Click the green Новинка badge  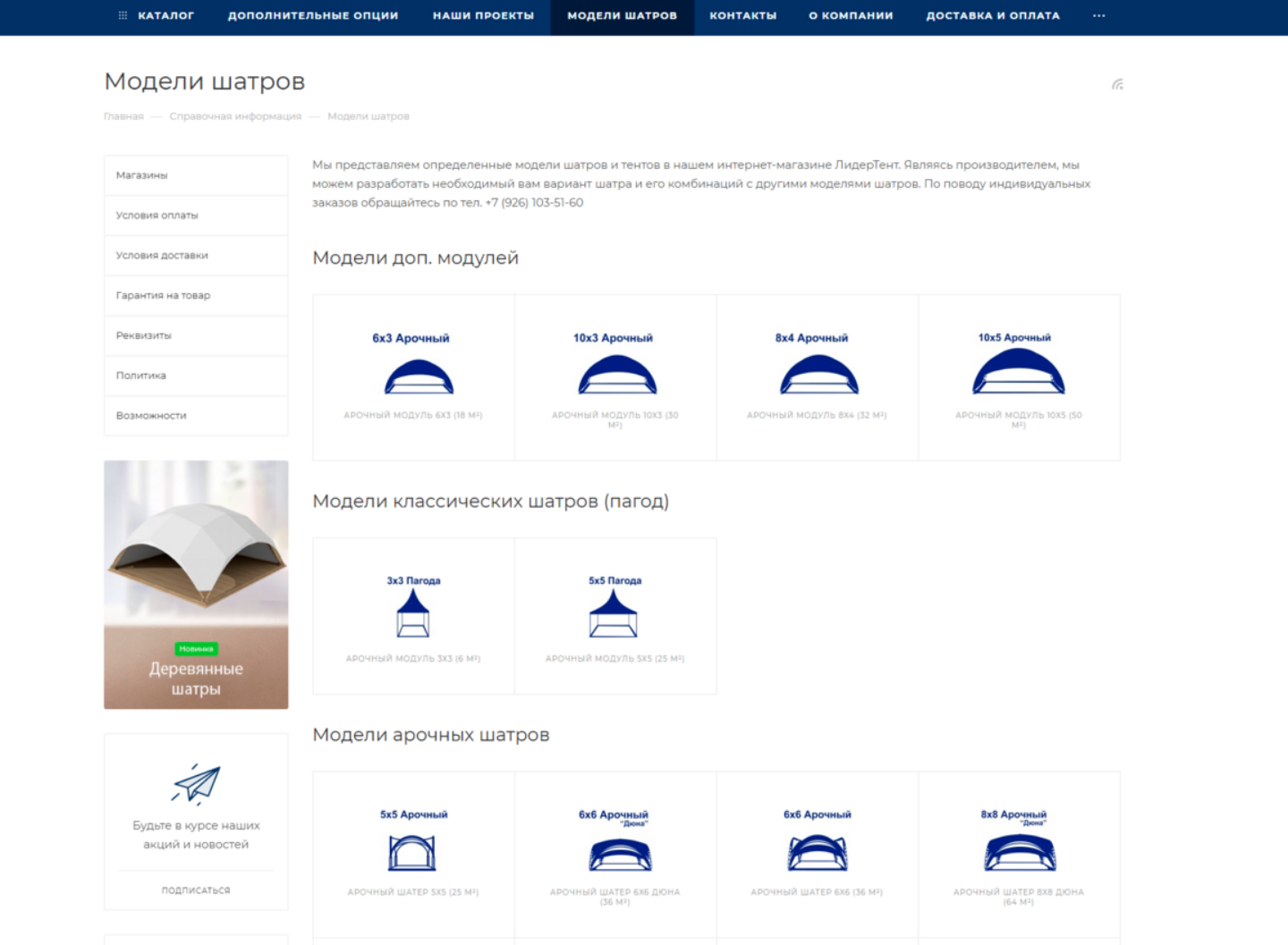[x=196, y=649]
